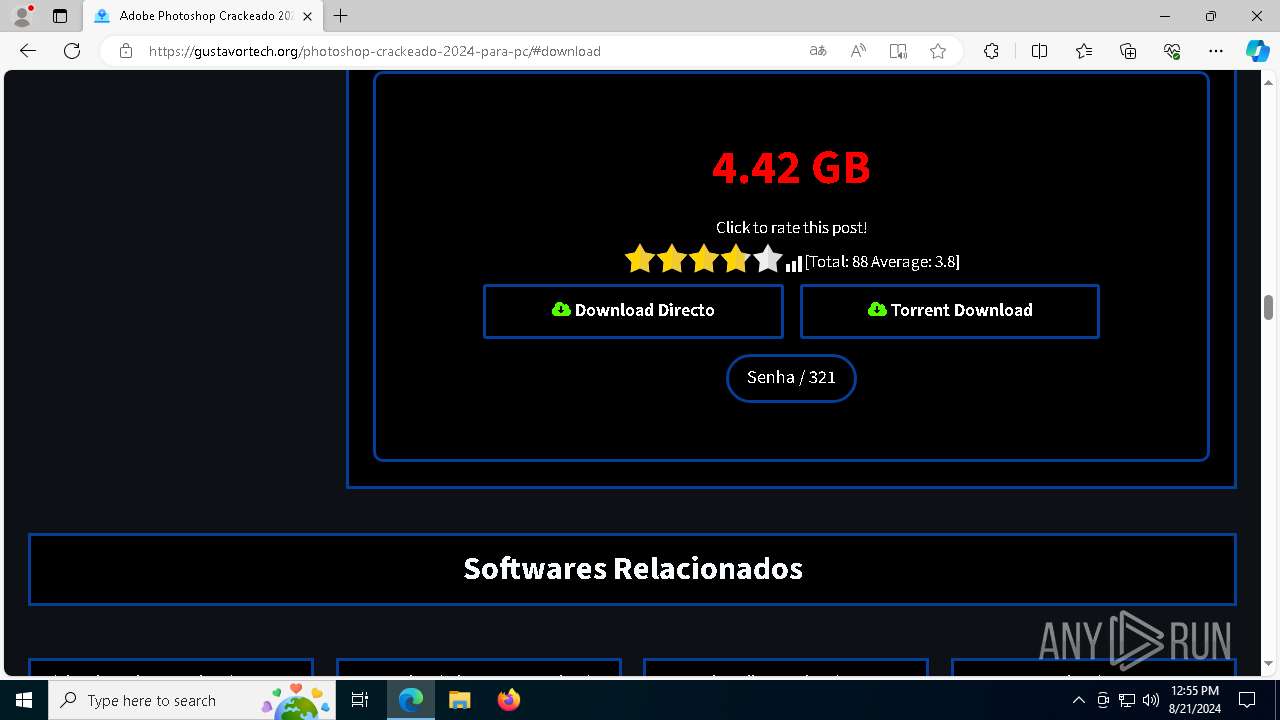Open Edge Settings and more menu
Viewport: 1280px width, 720px height.
coord(1216,51)
